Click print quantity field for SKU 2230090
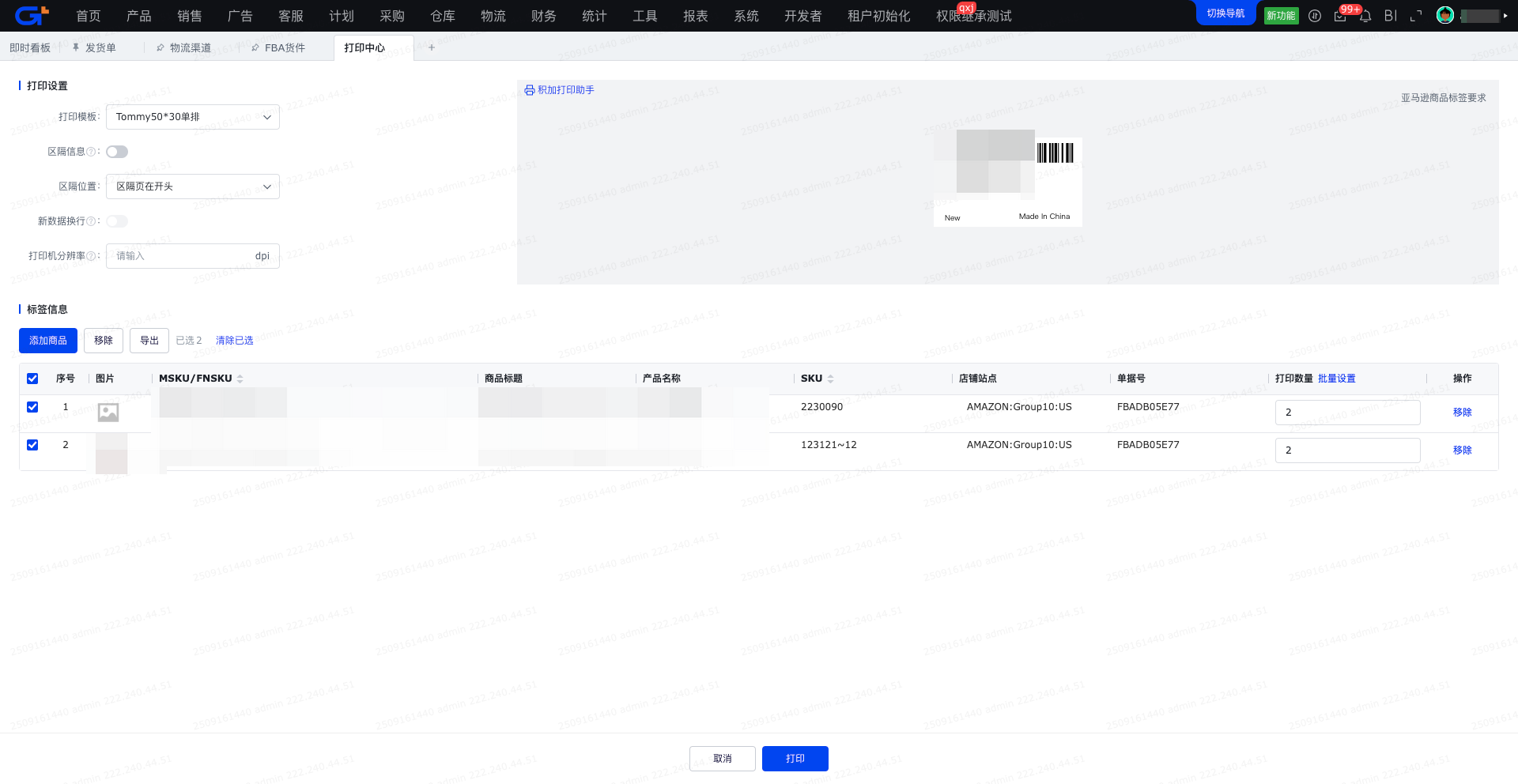Image resolution: width=1518 pixels, height=784 pixels. click(1348, 413)
